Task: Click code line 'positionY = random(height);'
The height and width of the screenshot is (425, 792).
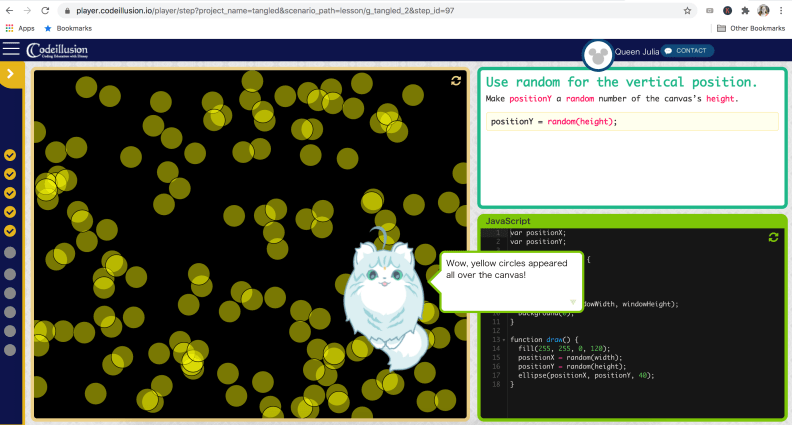Action: click(x=572, y=366)
